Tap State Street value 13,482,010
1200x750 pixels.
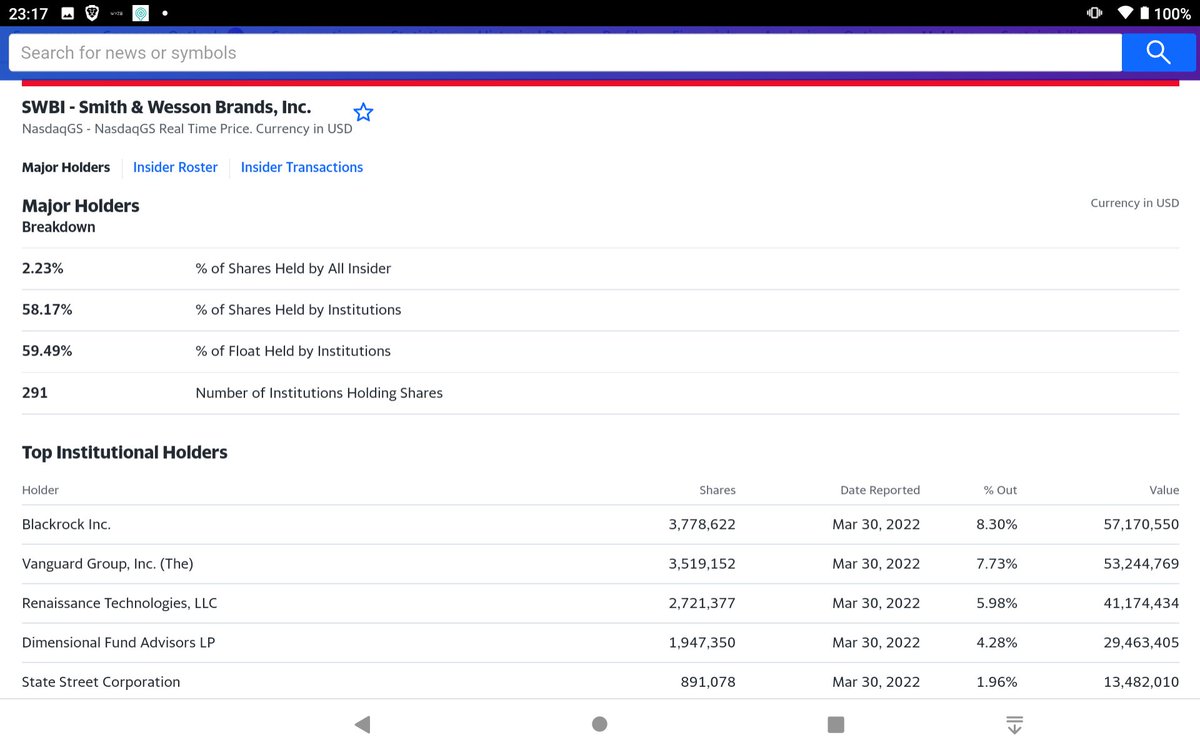(x=1141, y=682)
